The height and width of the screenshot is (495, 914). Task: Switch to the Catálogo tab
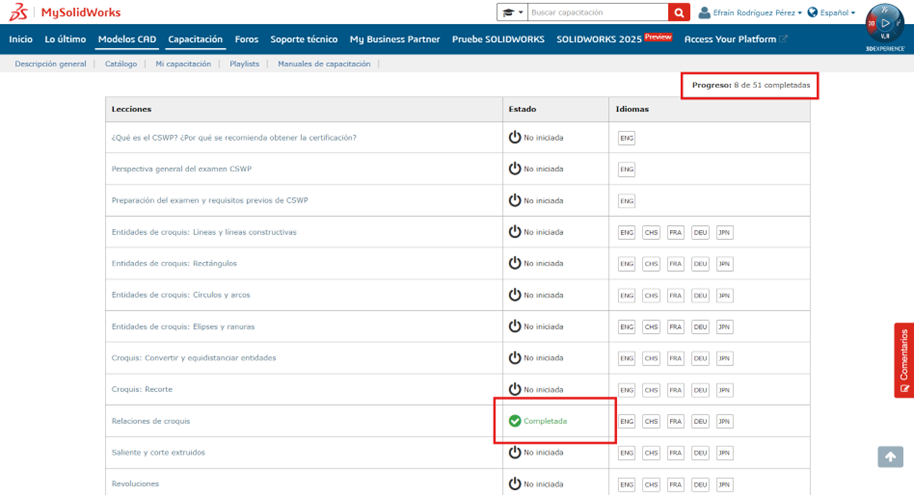tap(121, 64)
